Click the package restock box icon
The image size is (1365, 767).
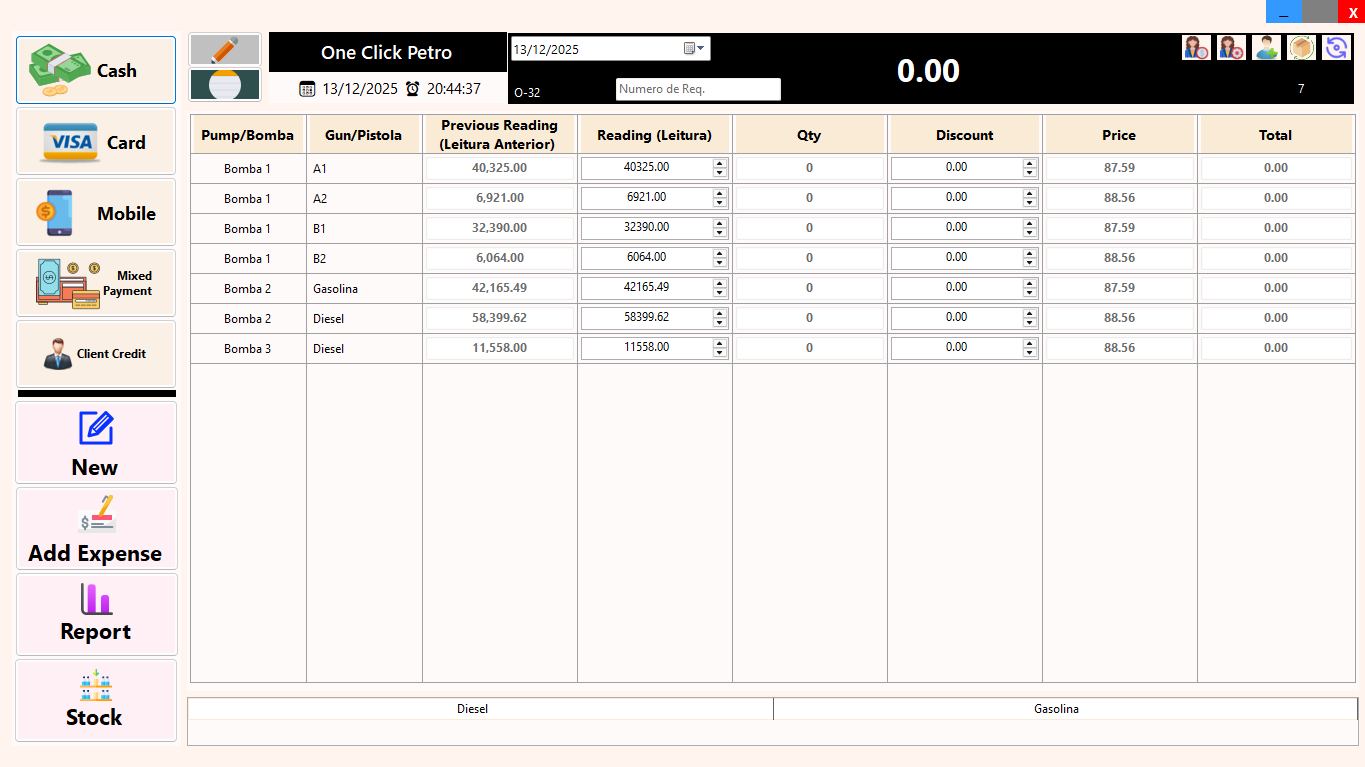[x=1301, y=48]
